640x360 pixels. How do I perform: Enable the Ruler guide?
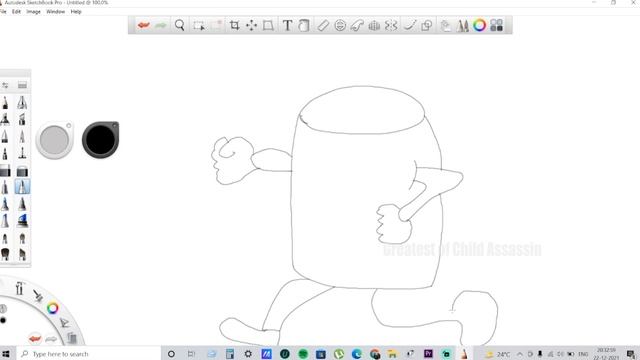tap(323, 25)
